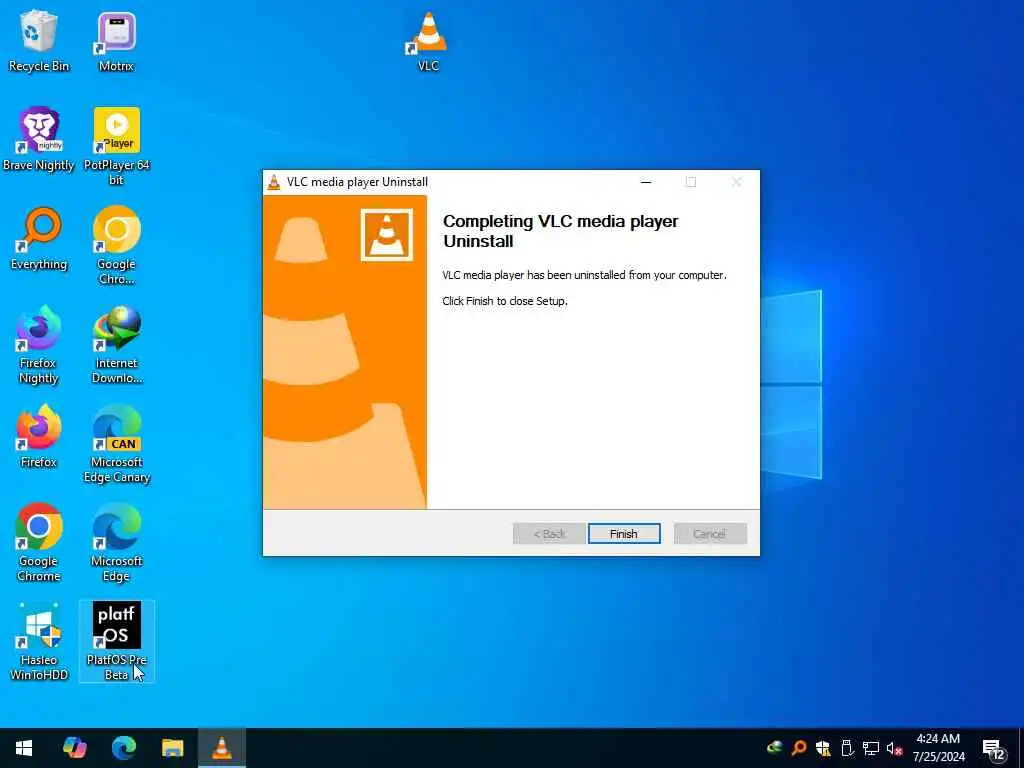Click the Internet Download Manager tray icon

click(775, 748)
